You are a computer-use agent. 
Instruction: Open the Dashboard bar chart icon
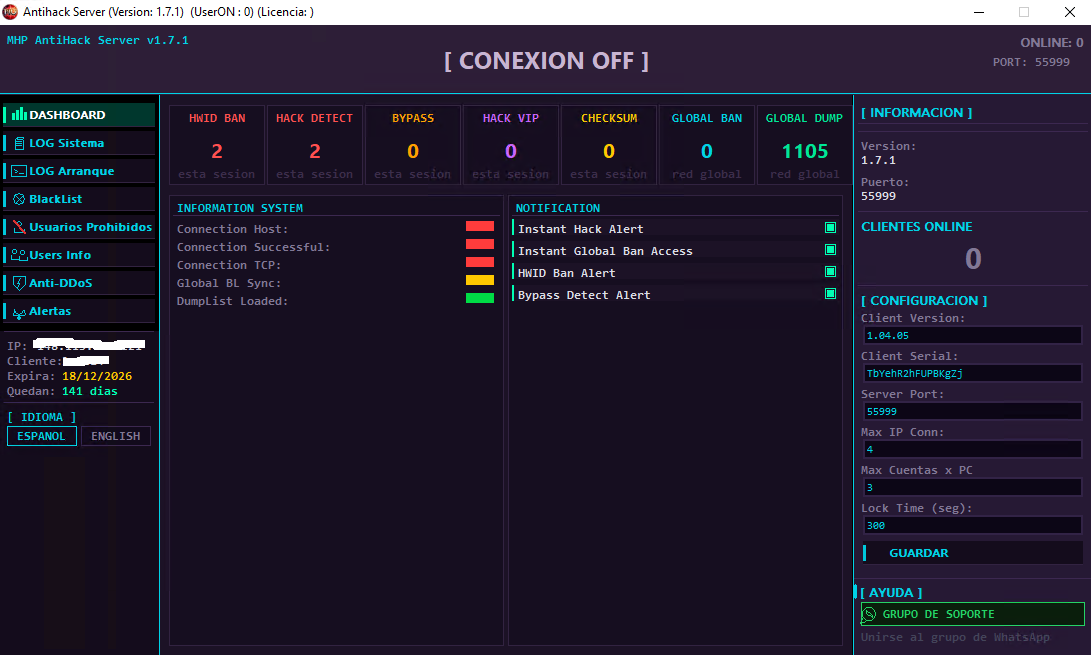click(x=20, y=114)
